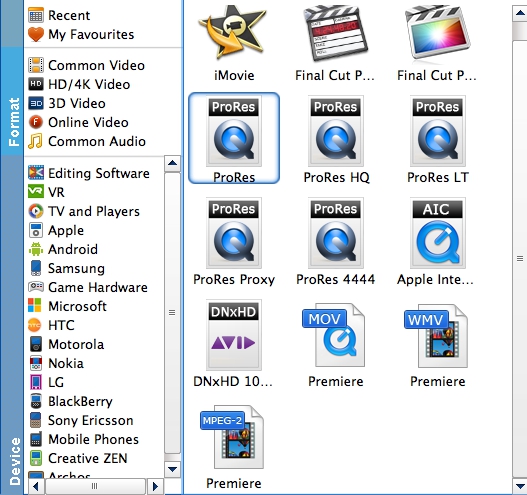527x495 pixels.
Task: Choose the ProRes format icon
Action: [x=234, y=131]
